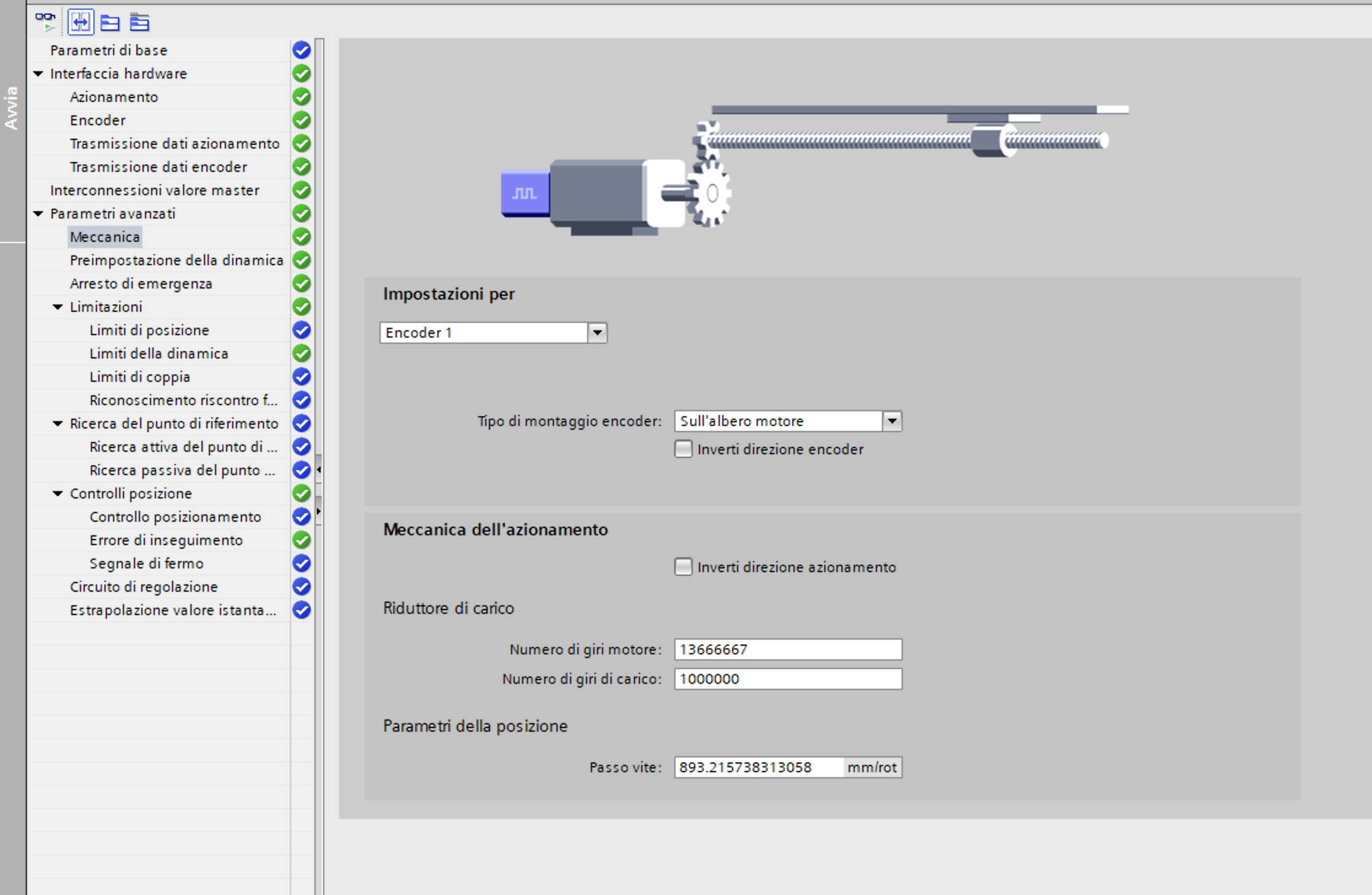
Task: Click green checkmark status next to Encoder
Action: point(301,120)
